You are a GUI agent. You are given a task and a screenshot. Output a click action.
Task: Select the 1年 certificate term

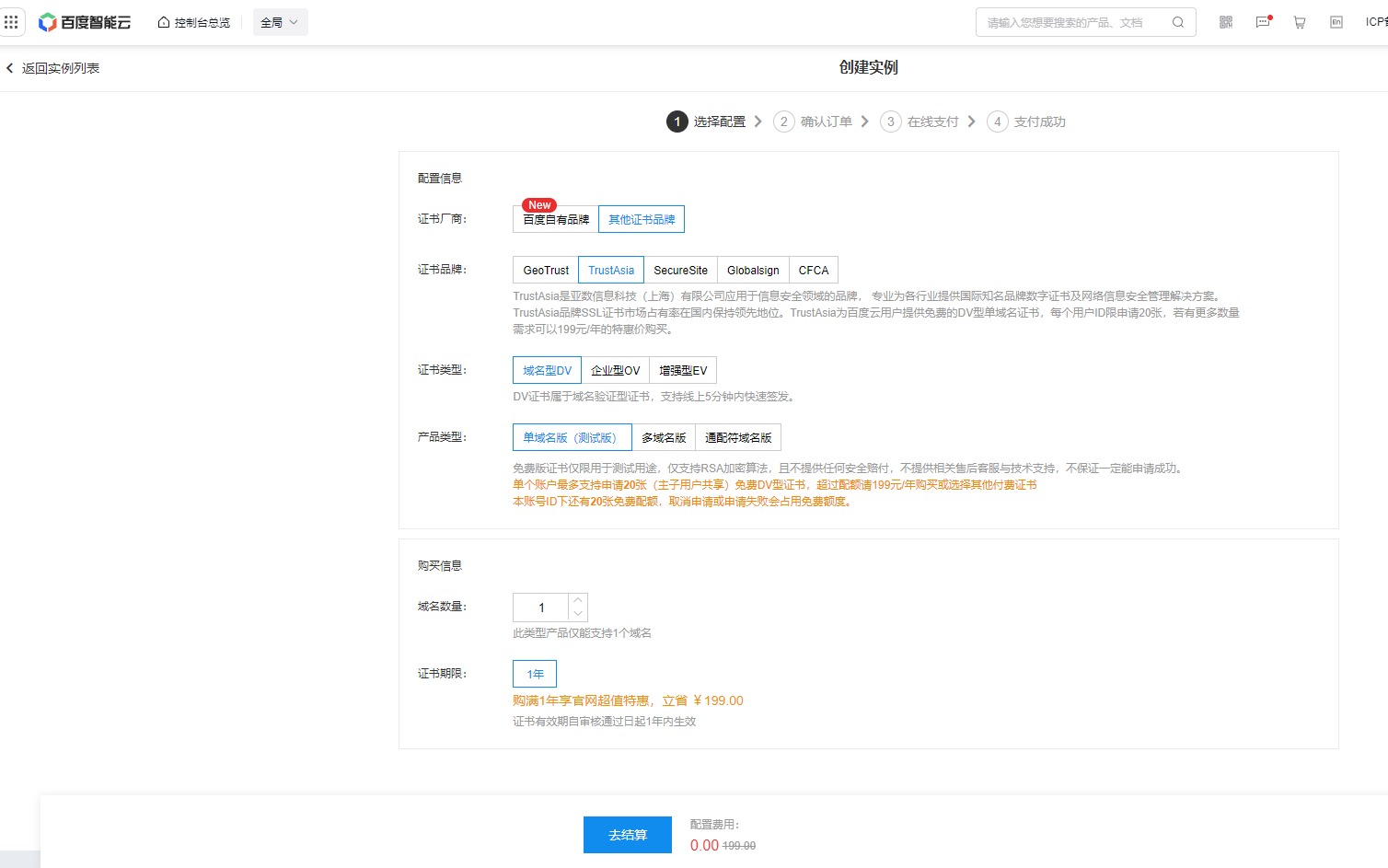[x=535, y=674]
